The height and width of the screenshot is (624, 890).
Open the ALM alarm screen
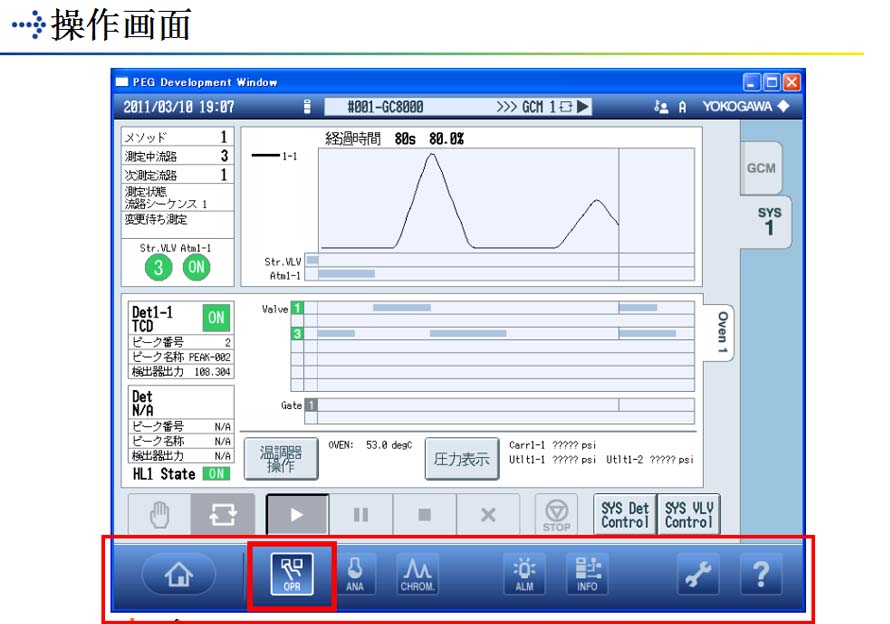tap(525, 574)
